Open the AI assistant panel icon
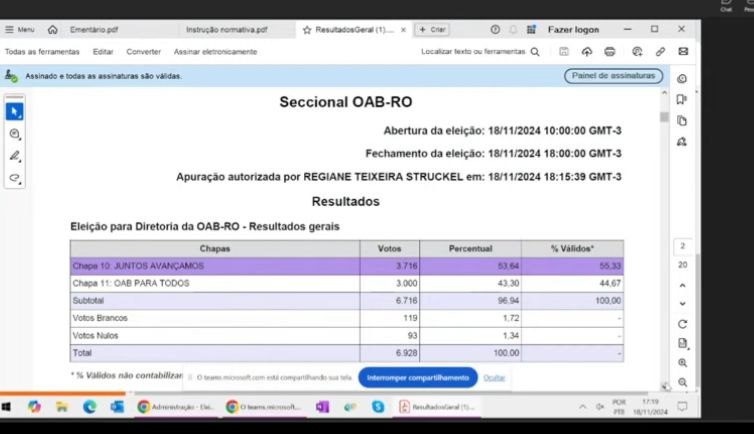Screen dimensions: 754x434 coord(682,79)
